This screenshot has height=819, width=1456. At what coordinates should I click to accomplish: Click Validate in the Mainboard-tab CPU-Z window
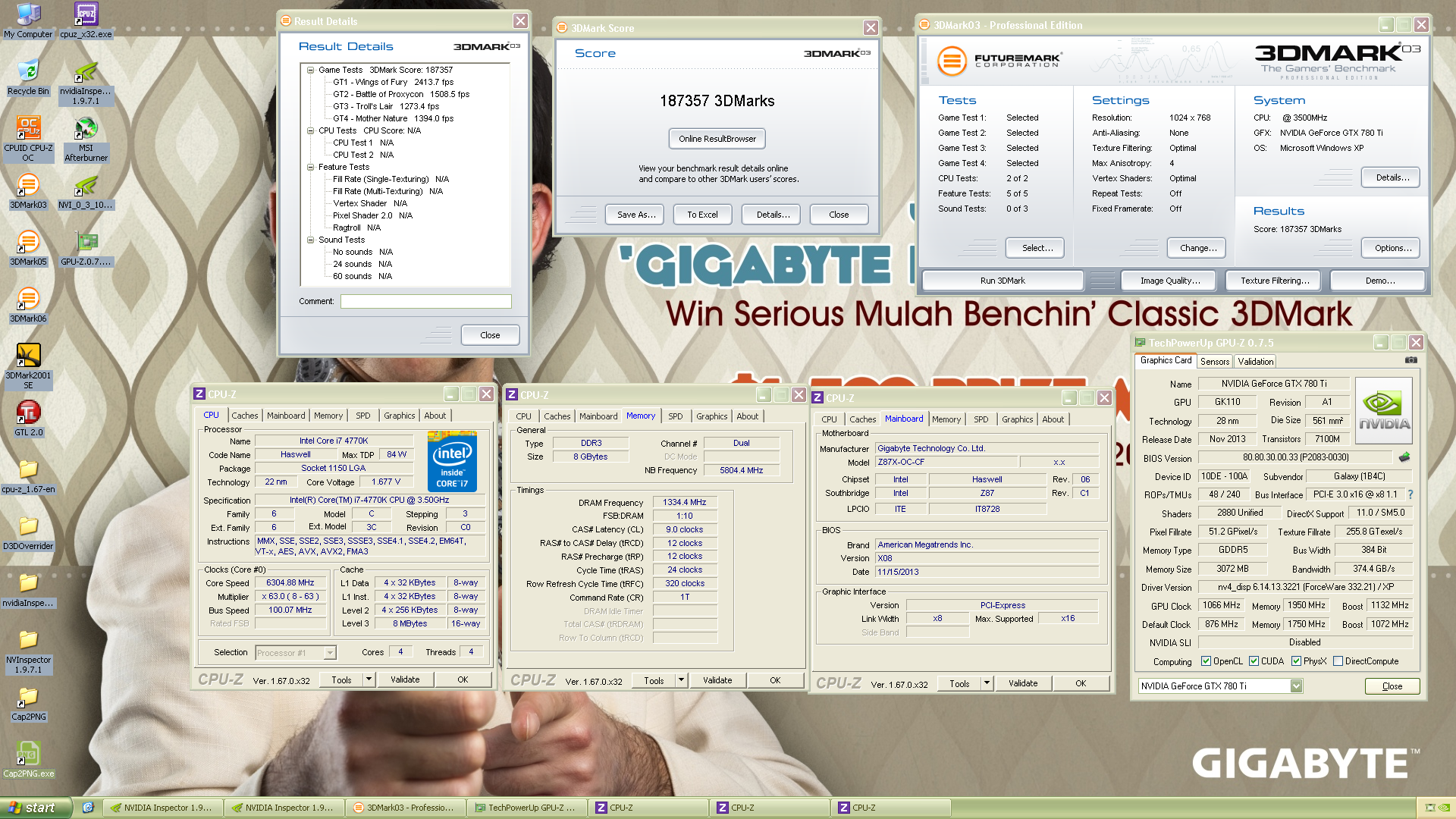tap(1022, 683)
